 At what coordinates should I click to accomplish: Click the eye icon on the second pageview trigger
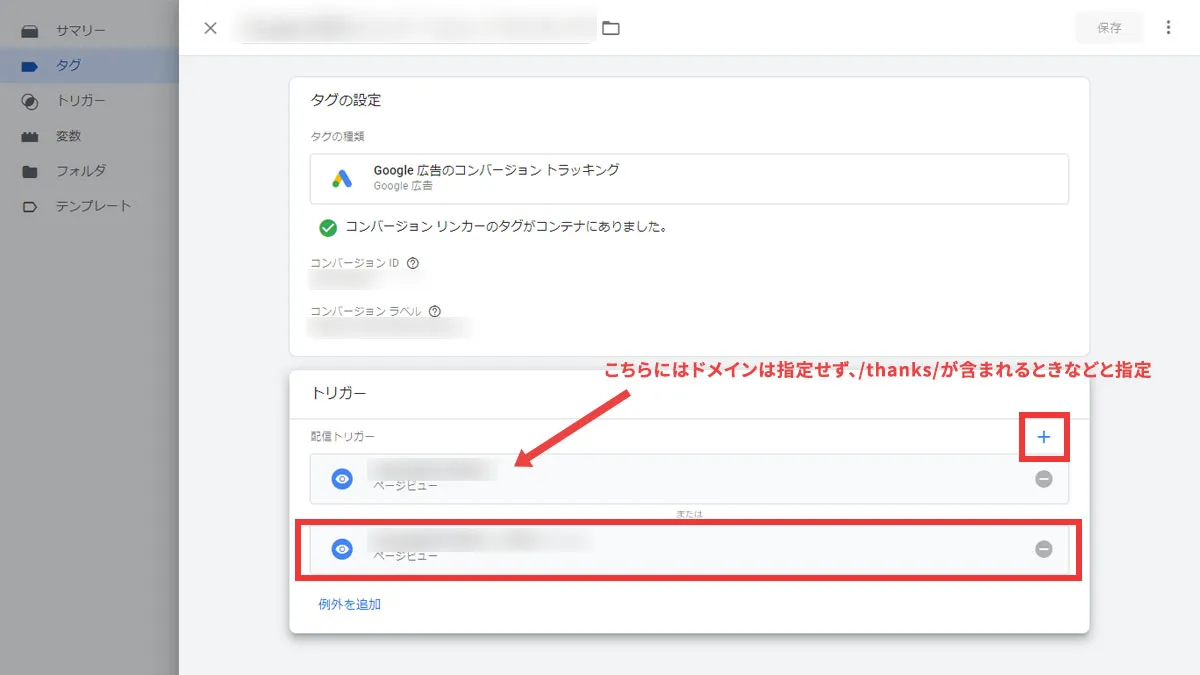coord(343,548)
